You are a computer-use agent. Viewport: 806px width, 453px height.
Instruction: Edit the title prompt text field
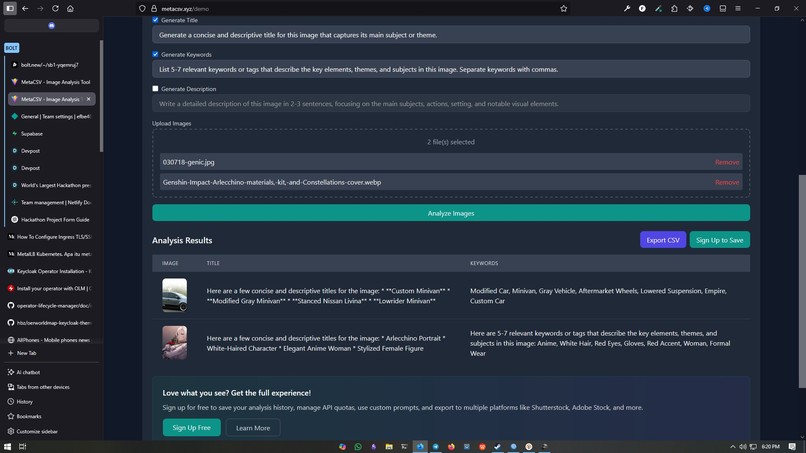click(x=451, y=35)
